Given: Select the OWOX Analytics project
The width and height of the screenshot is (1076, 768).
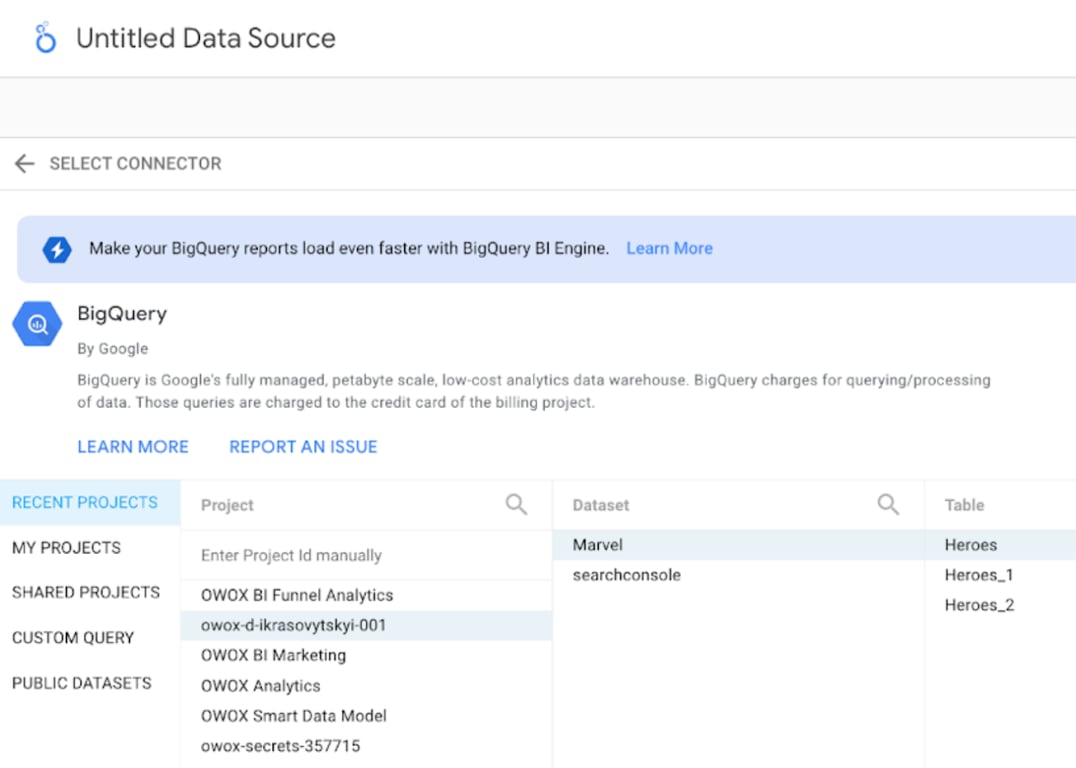Looking at the screenshot, I should click(366, 686).
